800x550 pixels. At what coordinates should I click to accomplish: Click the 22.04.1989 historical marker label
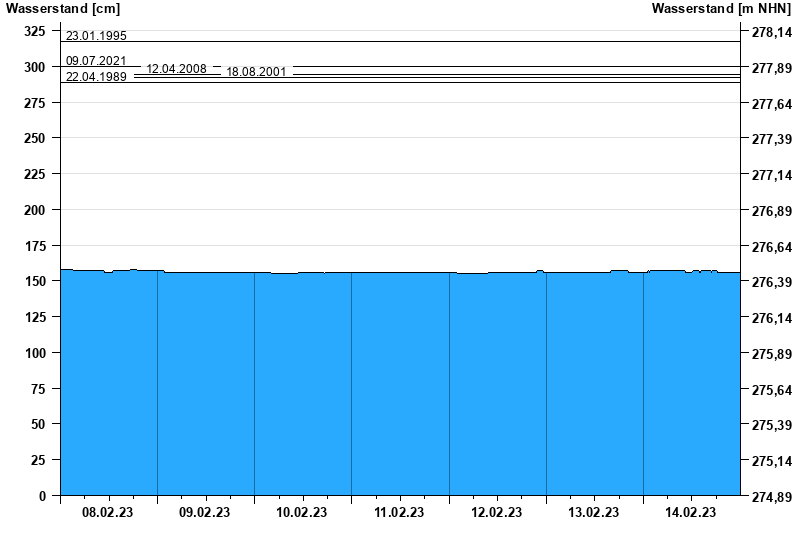[96, 77]
